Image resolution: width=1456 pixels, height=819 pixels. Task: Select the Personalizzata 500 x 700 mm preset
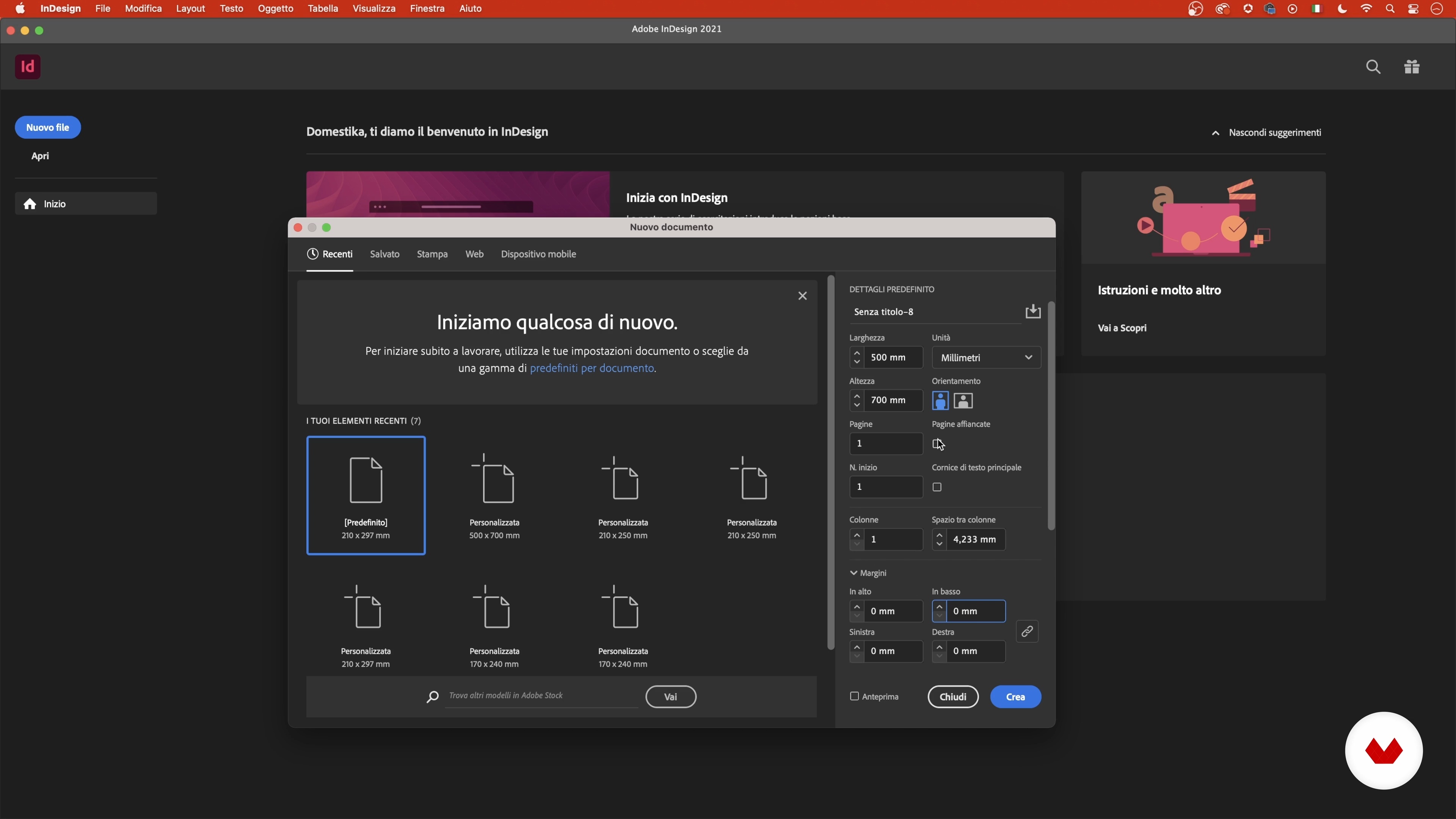(x=494, y=496)
